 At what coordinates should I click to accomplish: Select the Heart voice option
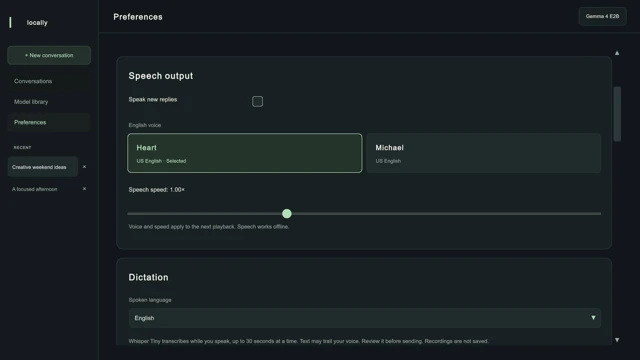(244, 153)
